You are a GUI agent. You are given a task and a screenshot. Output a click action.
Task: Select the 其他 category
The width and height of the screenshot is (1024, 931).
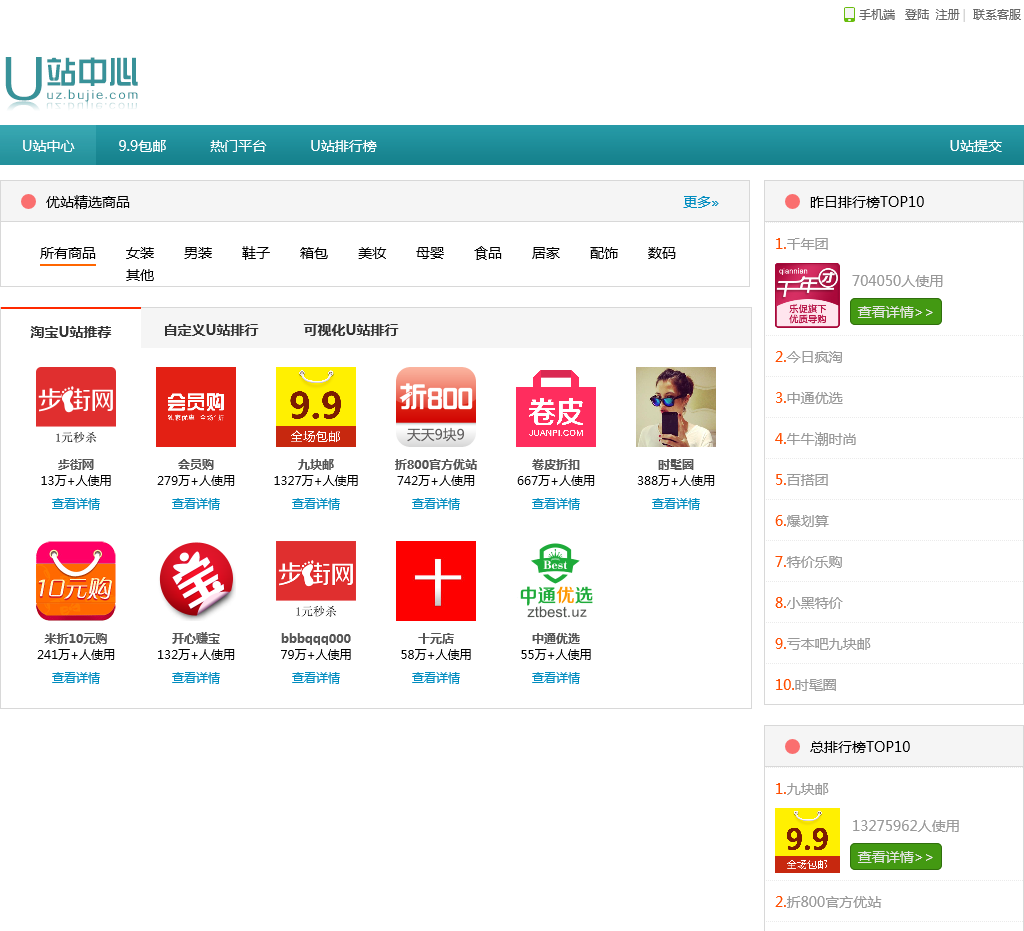[140, 276]
